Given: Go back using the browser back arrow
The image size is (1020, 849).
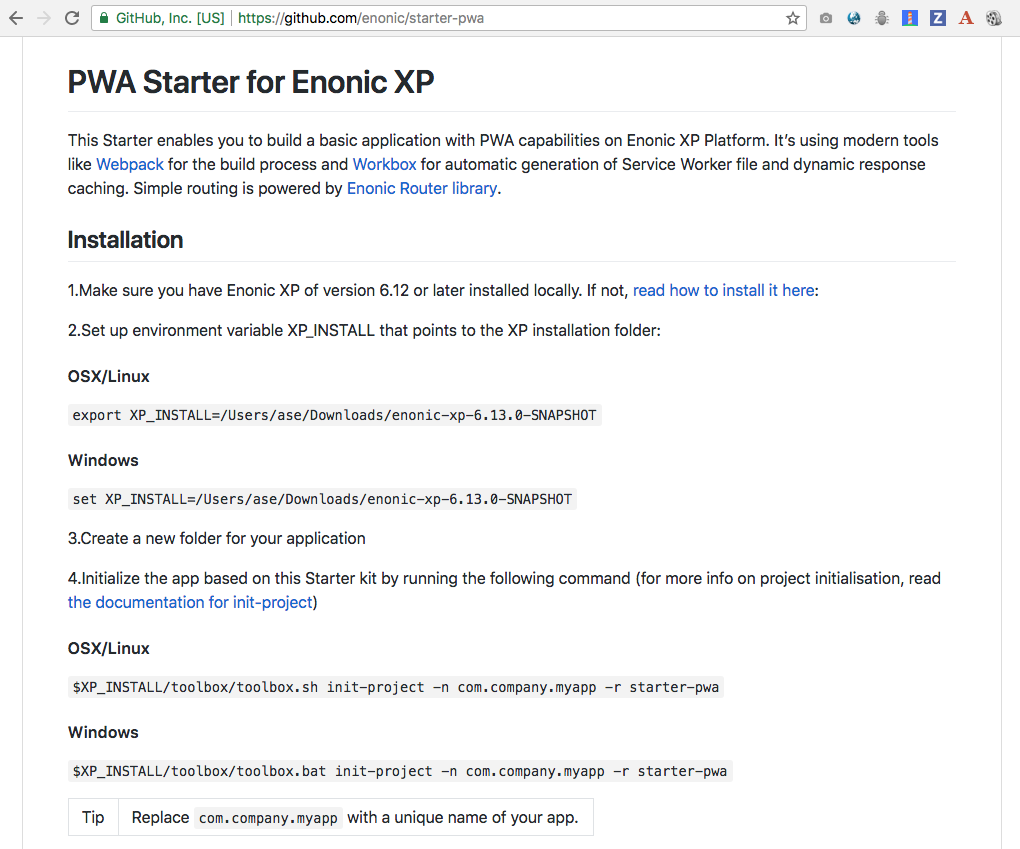Looking at the screenshot, I should tap(16, 18).
